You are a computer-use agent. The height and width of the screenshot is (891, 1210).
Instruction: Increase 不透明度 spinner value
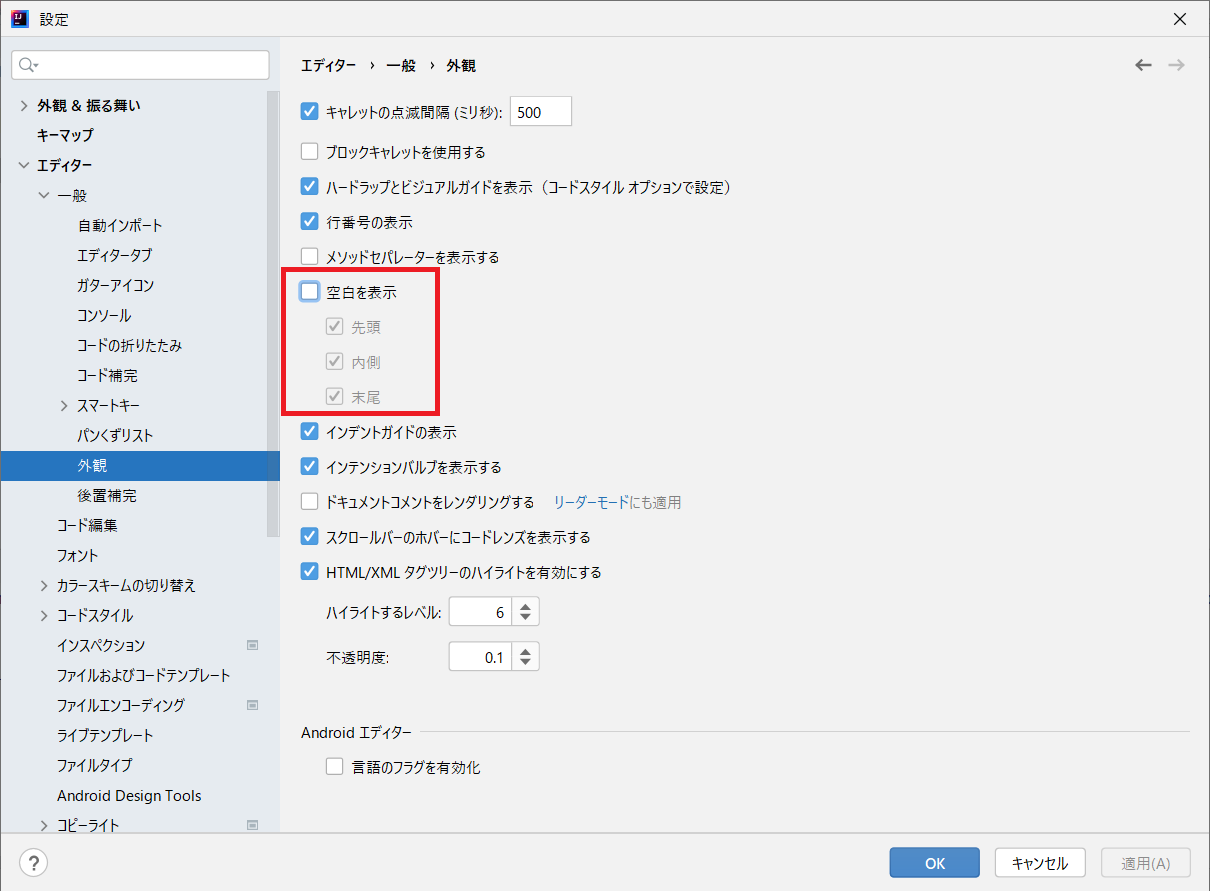525,651
